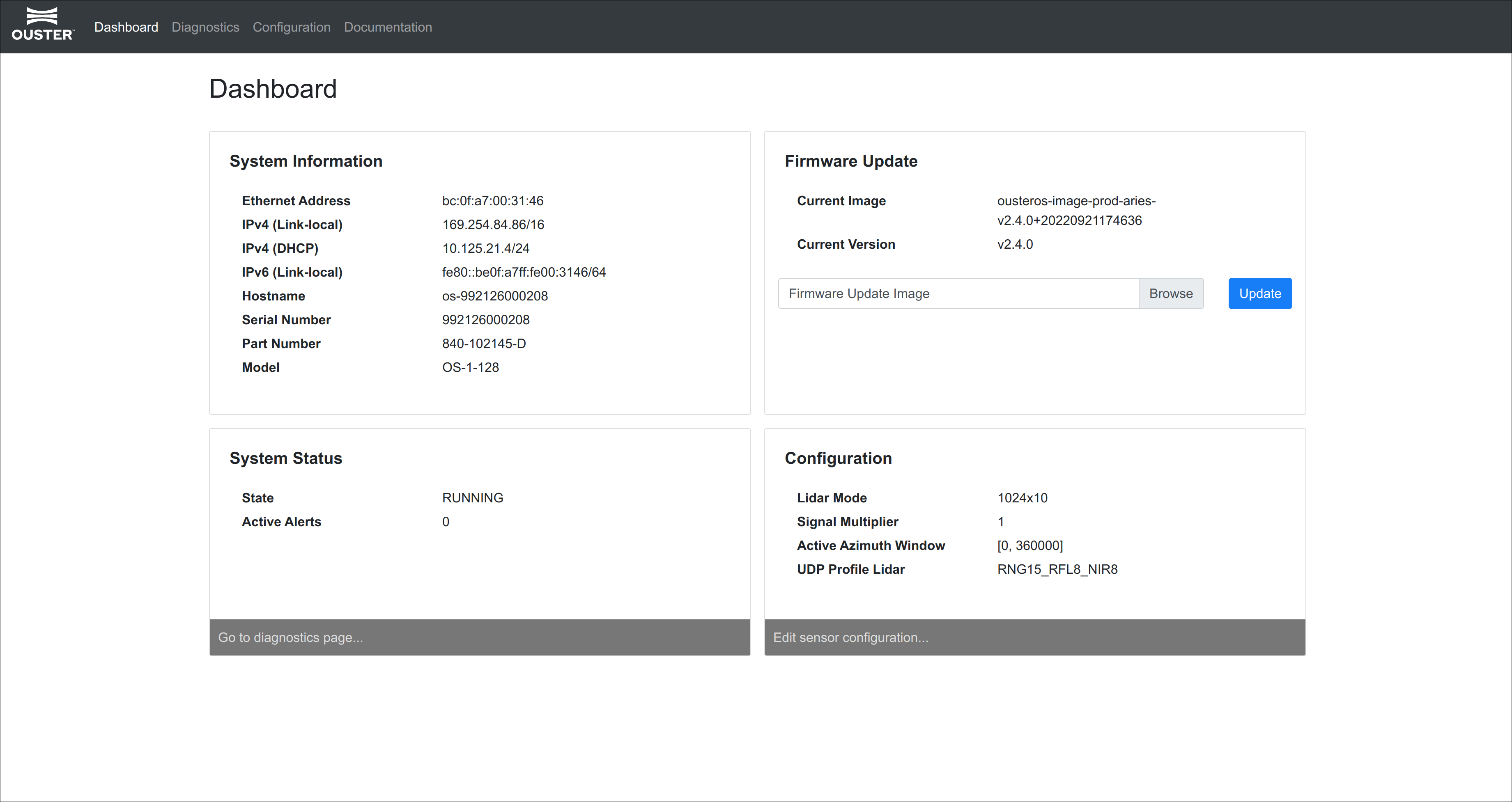Click the blue Update button
Viewport: 1512px width, 802px height.
[1260, 293]
